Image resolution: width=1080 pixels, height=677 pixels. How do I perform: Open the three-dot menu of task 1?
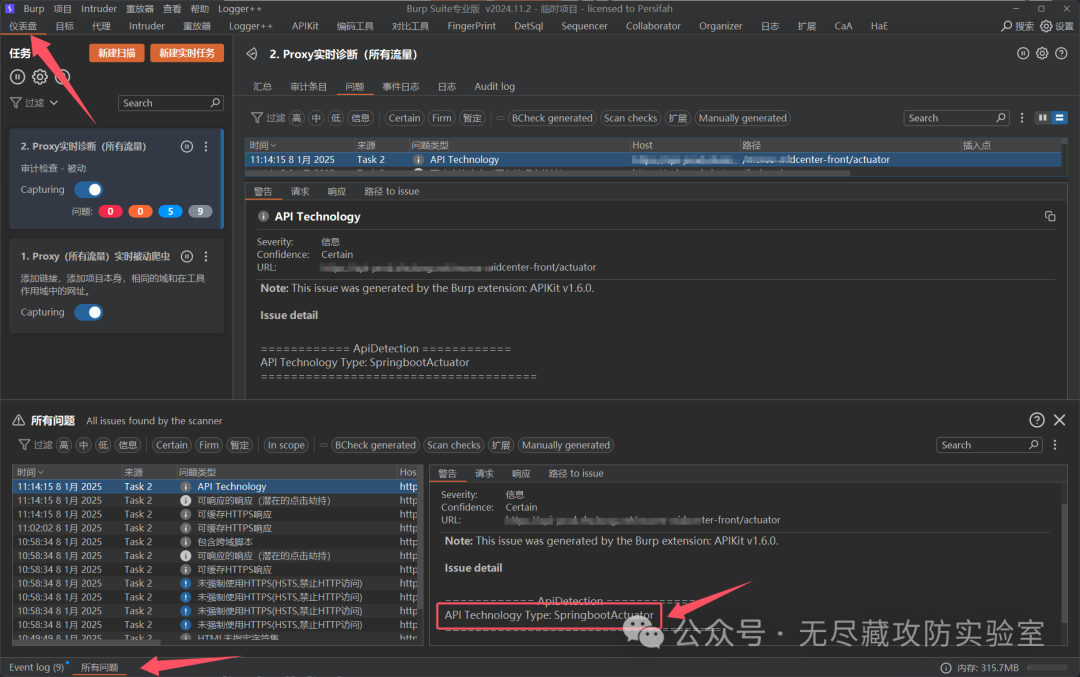[x=206, y=256]
